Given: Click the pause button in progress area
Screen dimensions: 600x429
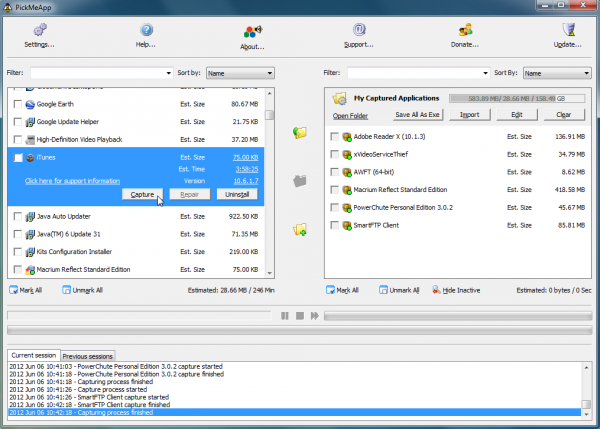Looking at the screenshot, I should click(285, 316).
